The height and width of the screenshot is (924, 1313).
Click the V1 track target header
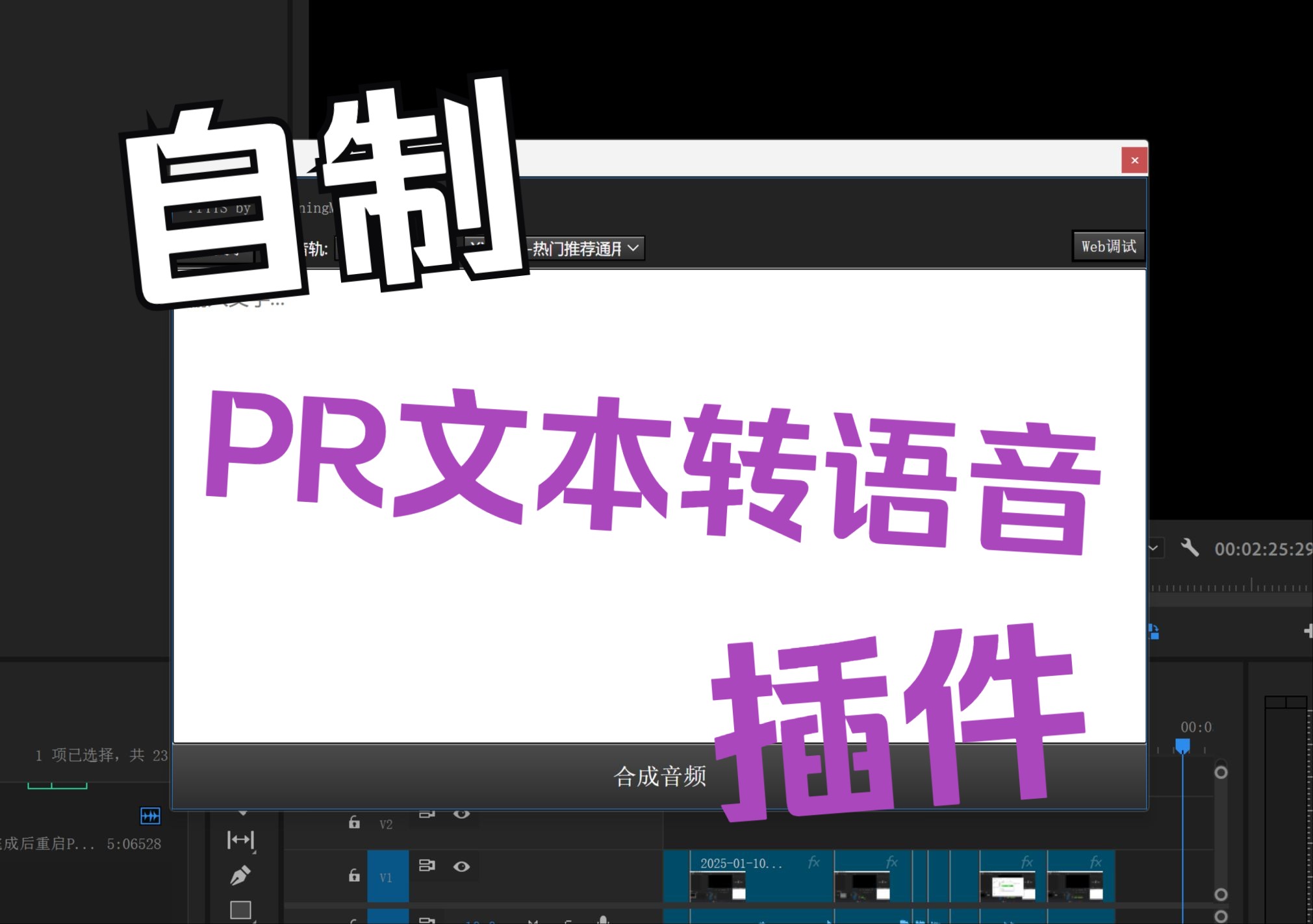click(x=387, y=877)
